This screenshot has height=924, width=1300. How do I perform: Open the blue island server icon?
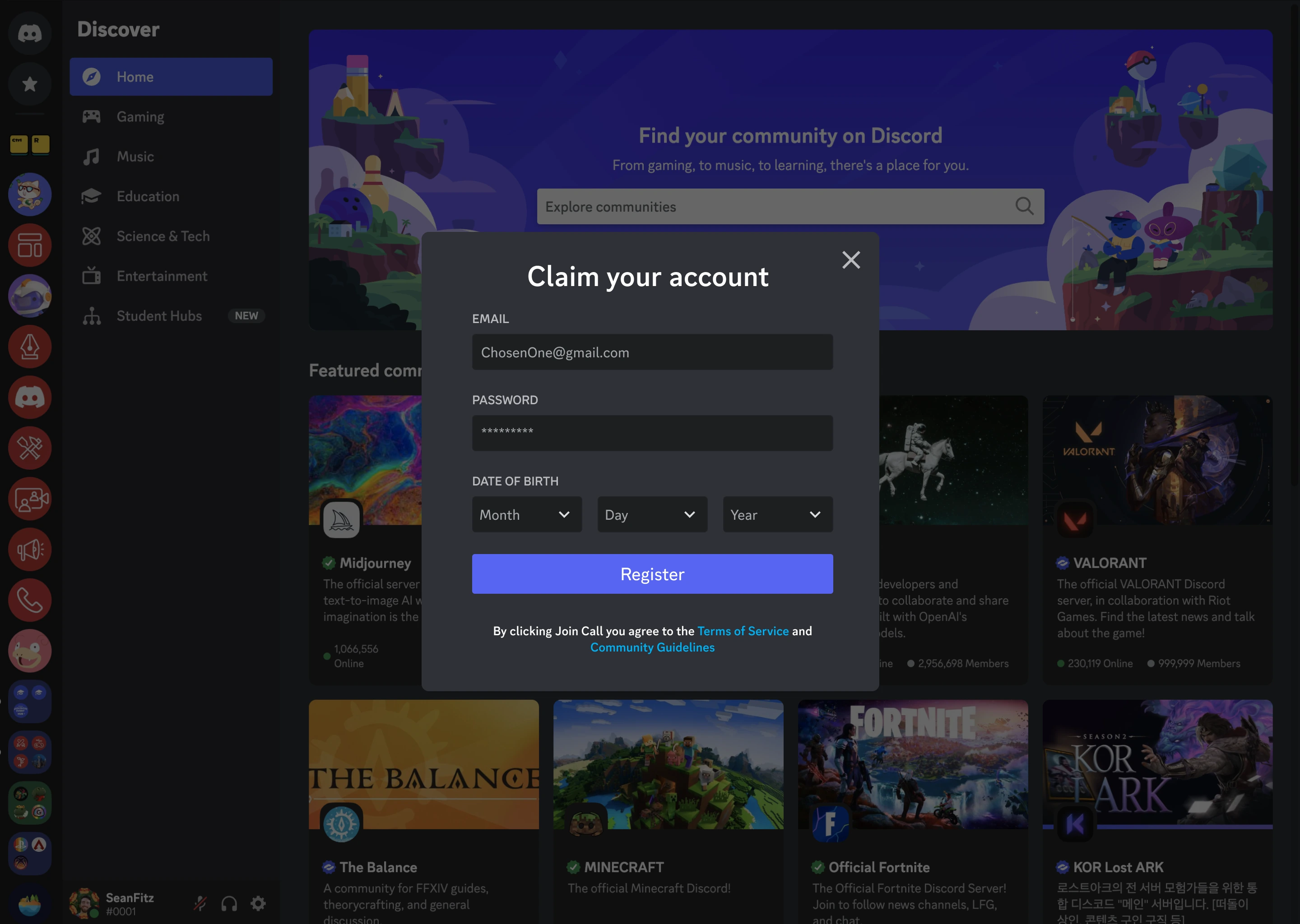click(x=30, y=905)
